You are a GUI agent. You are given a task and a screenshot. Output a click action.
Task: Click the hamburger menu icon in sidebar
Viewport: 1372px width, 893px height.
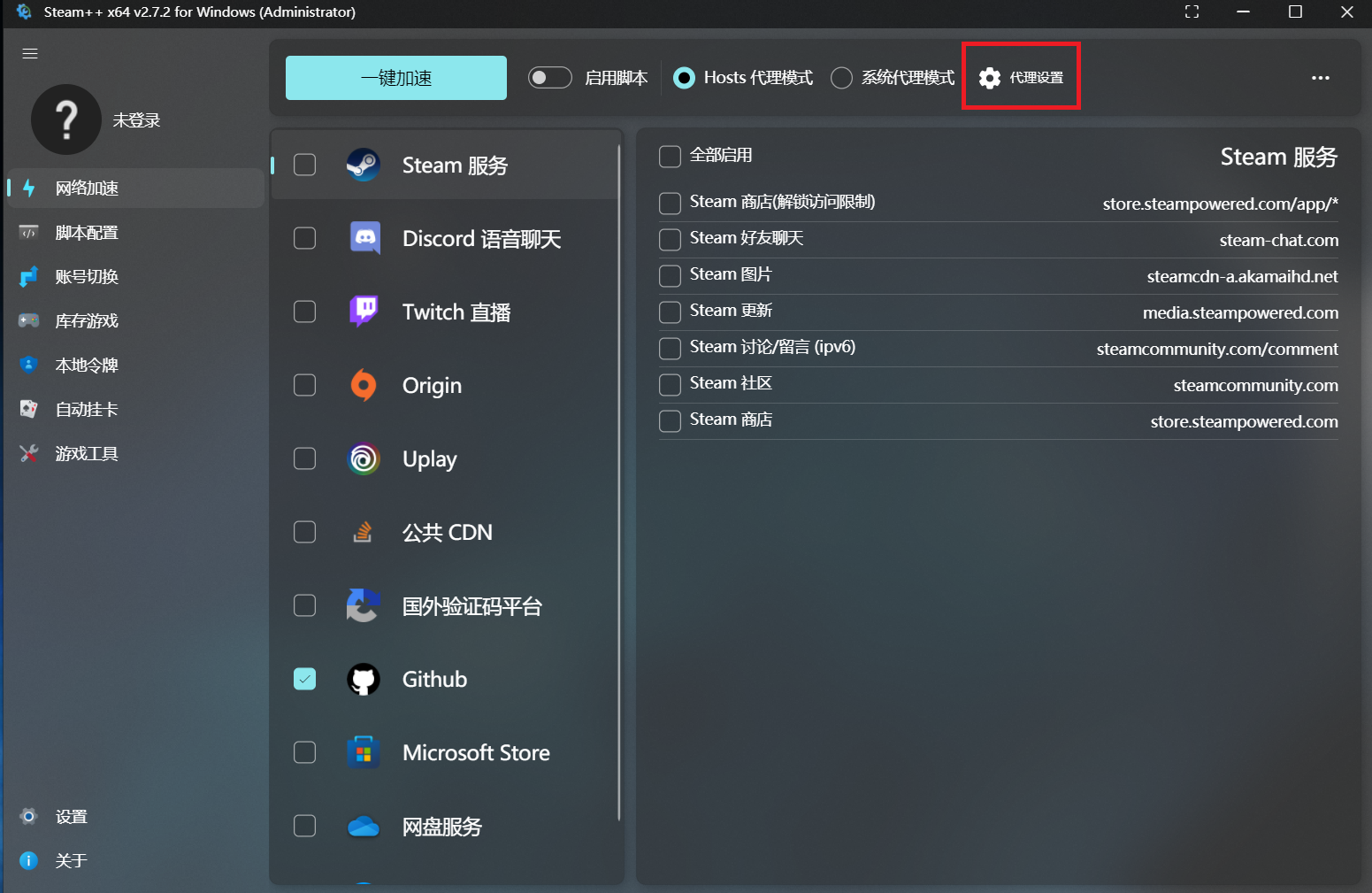(x=30, y=54)
